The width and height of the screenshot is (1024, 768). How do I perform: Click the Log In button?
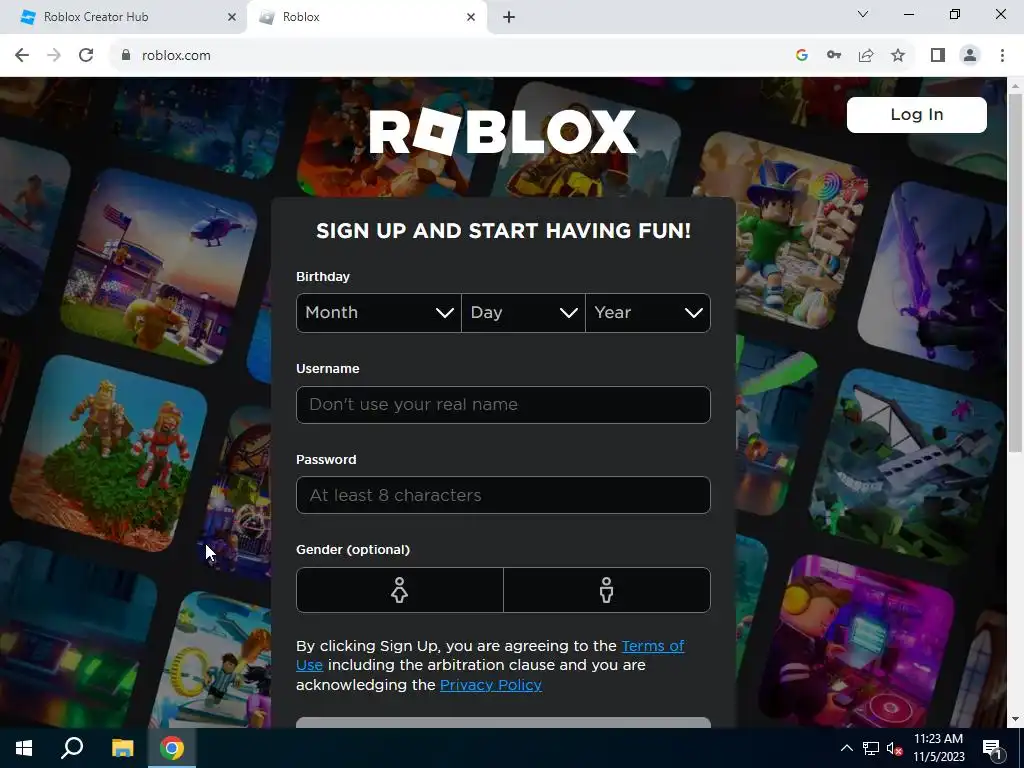point(917,115)
